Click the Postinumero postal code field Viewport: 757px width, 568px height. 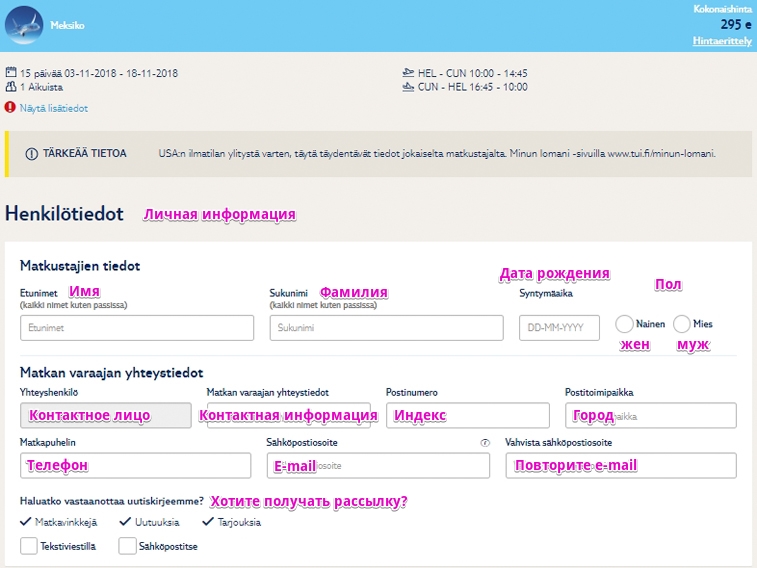[468, 416]
